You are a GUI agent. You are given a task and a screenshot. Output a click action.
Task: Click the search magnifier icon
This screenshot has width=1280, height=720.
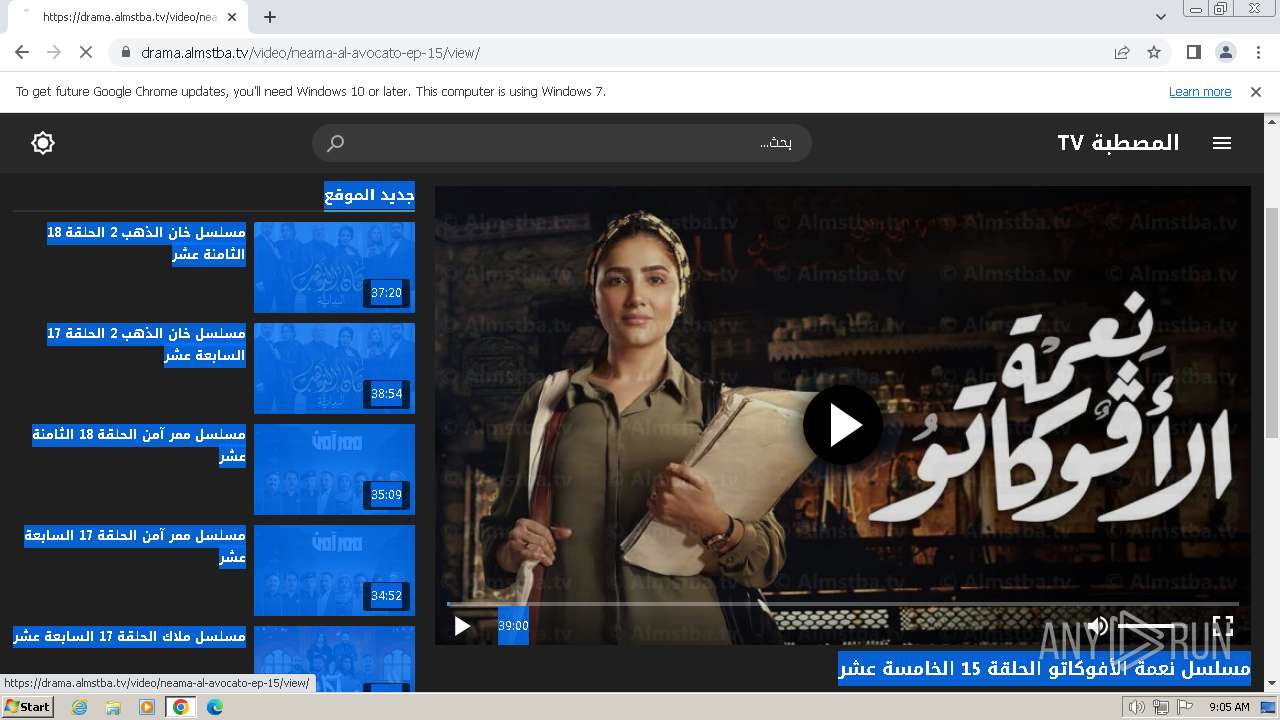coord(336,143)
